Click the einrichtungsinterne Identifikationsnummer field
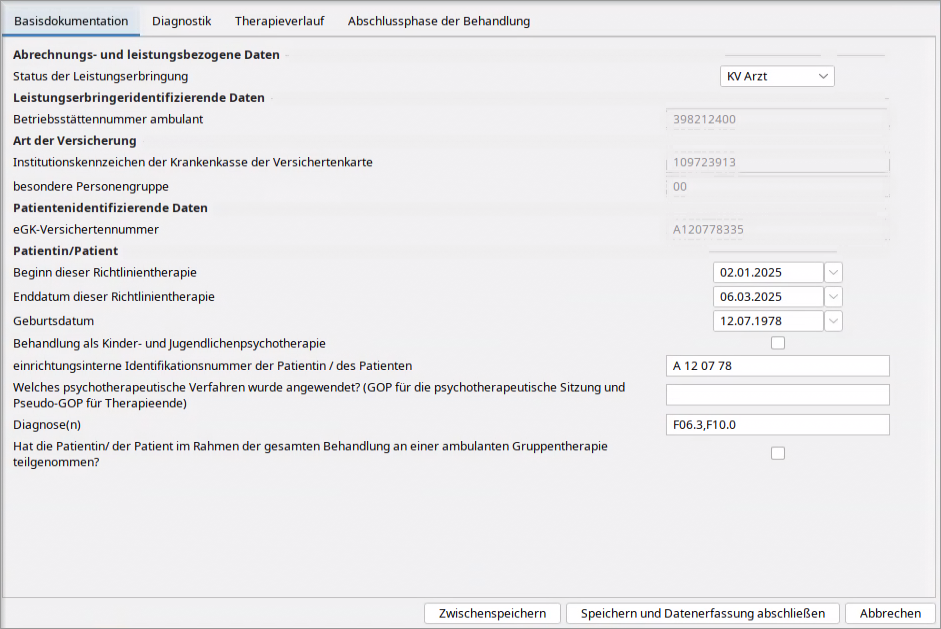The image size is (941, 629). [778, 366]
